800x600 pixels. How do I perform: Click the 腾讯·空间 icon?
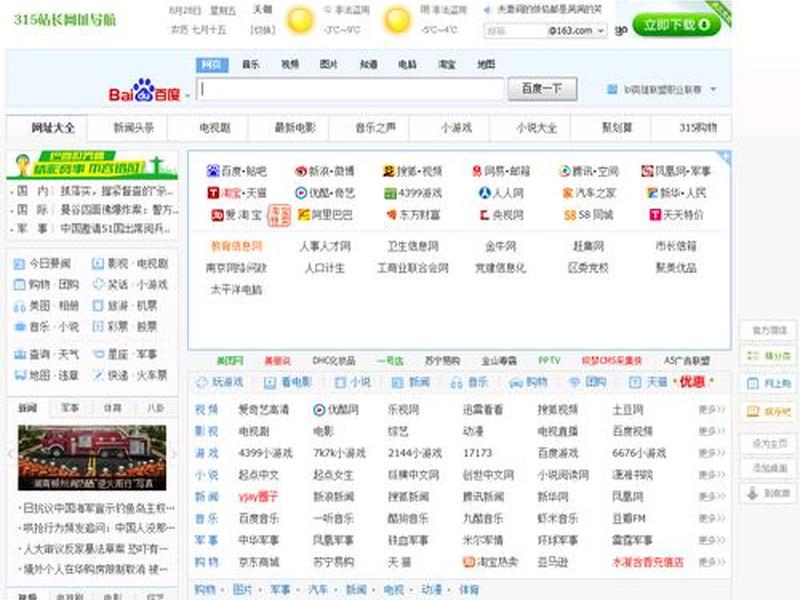pyautogui.click(x=564, y=171)
